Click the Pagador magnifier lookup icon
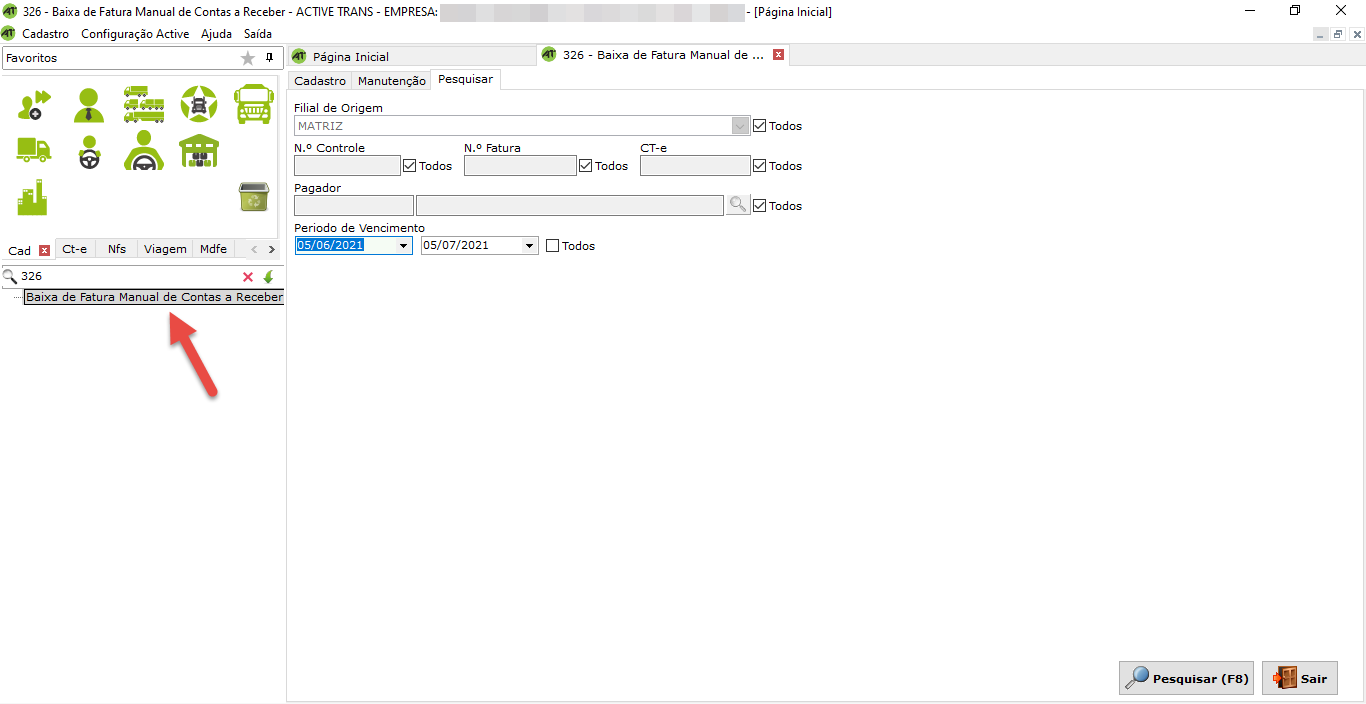The height and width of the screenshot is (704, 1366). pos(738,205)
